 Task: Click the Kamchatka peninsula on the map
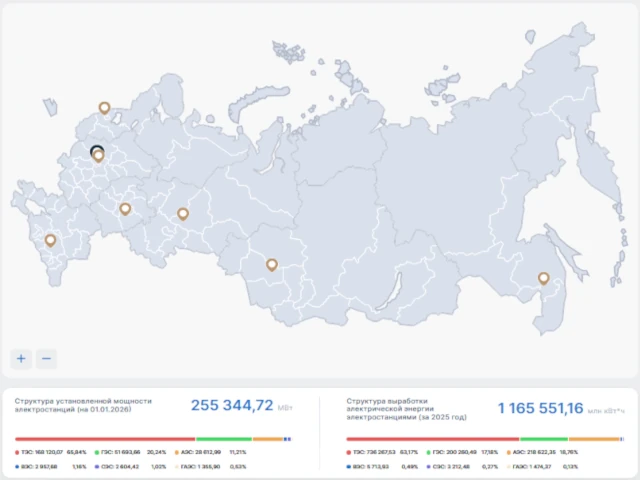click(596, 163)
